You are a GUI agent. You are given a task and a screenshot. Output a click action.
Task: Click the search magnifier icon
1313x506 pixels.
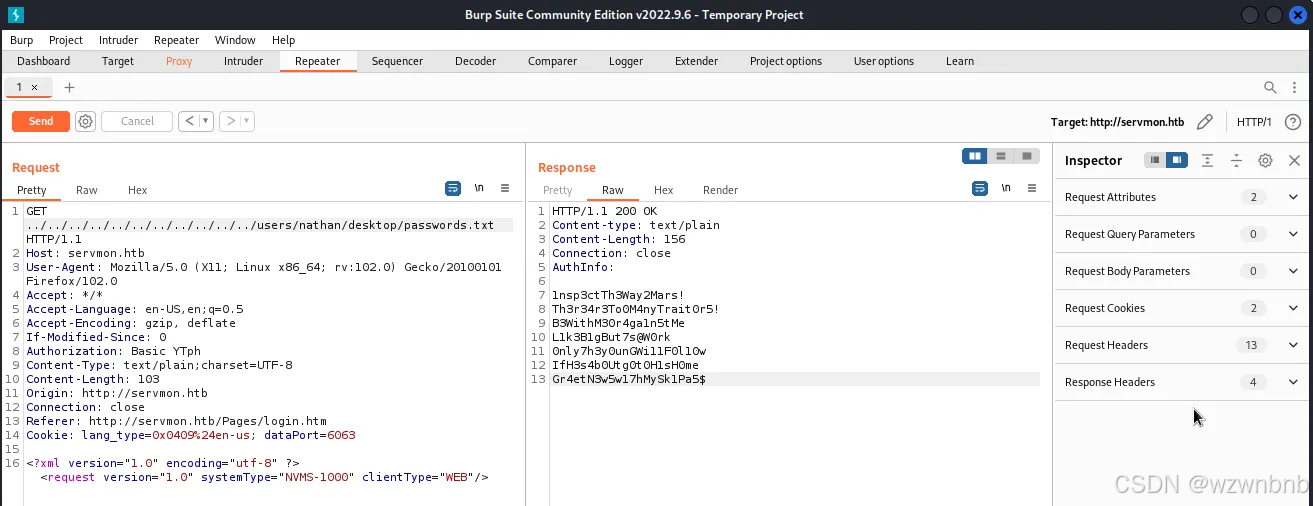tap(1270, 88)
